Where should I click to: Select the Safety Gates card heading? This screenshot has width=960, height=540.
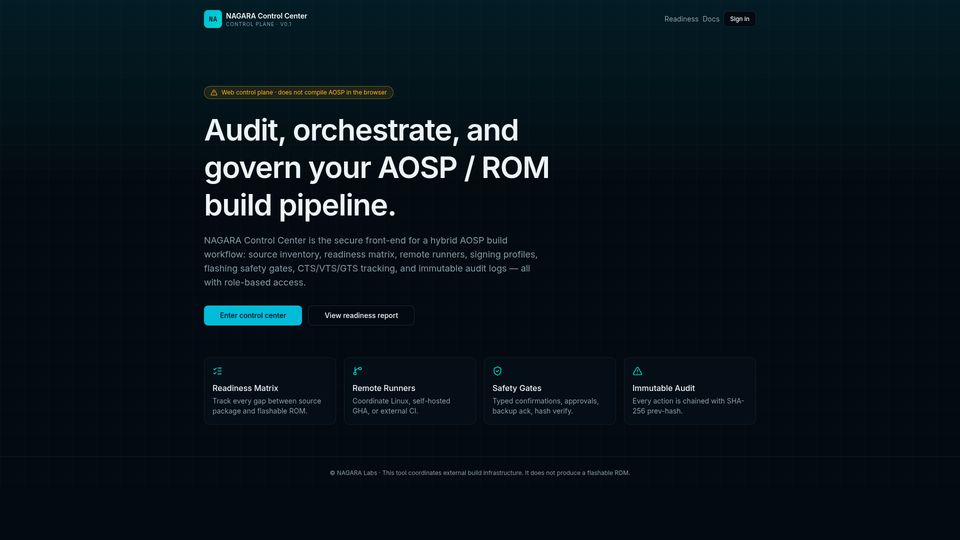[x=517, y=388]
